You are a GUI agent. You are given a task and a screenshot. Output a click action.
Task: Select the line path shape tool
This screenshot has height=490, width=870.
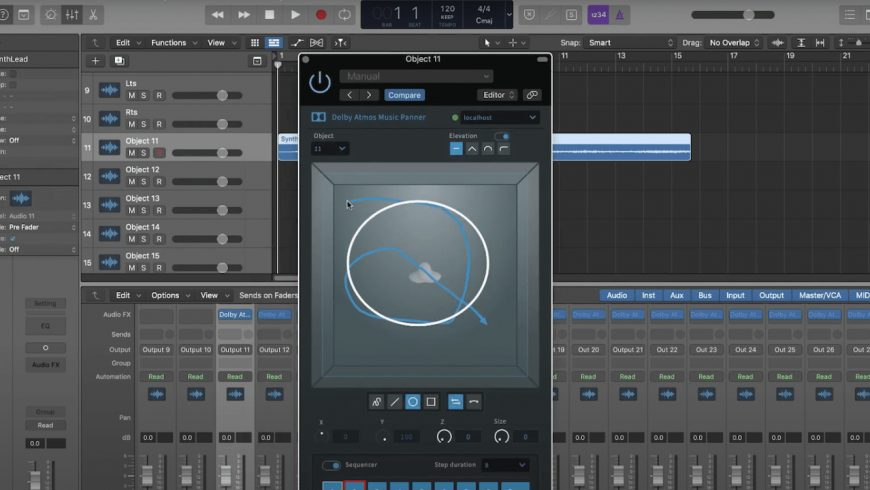click(394, 402)
